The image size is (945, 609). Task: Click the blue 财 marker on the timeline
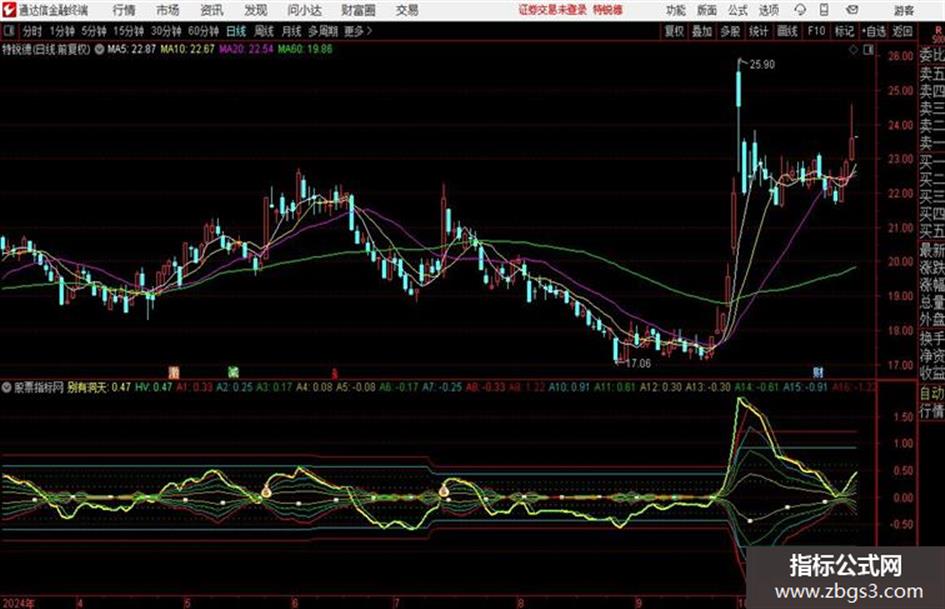[818, 372]
